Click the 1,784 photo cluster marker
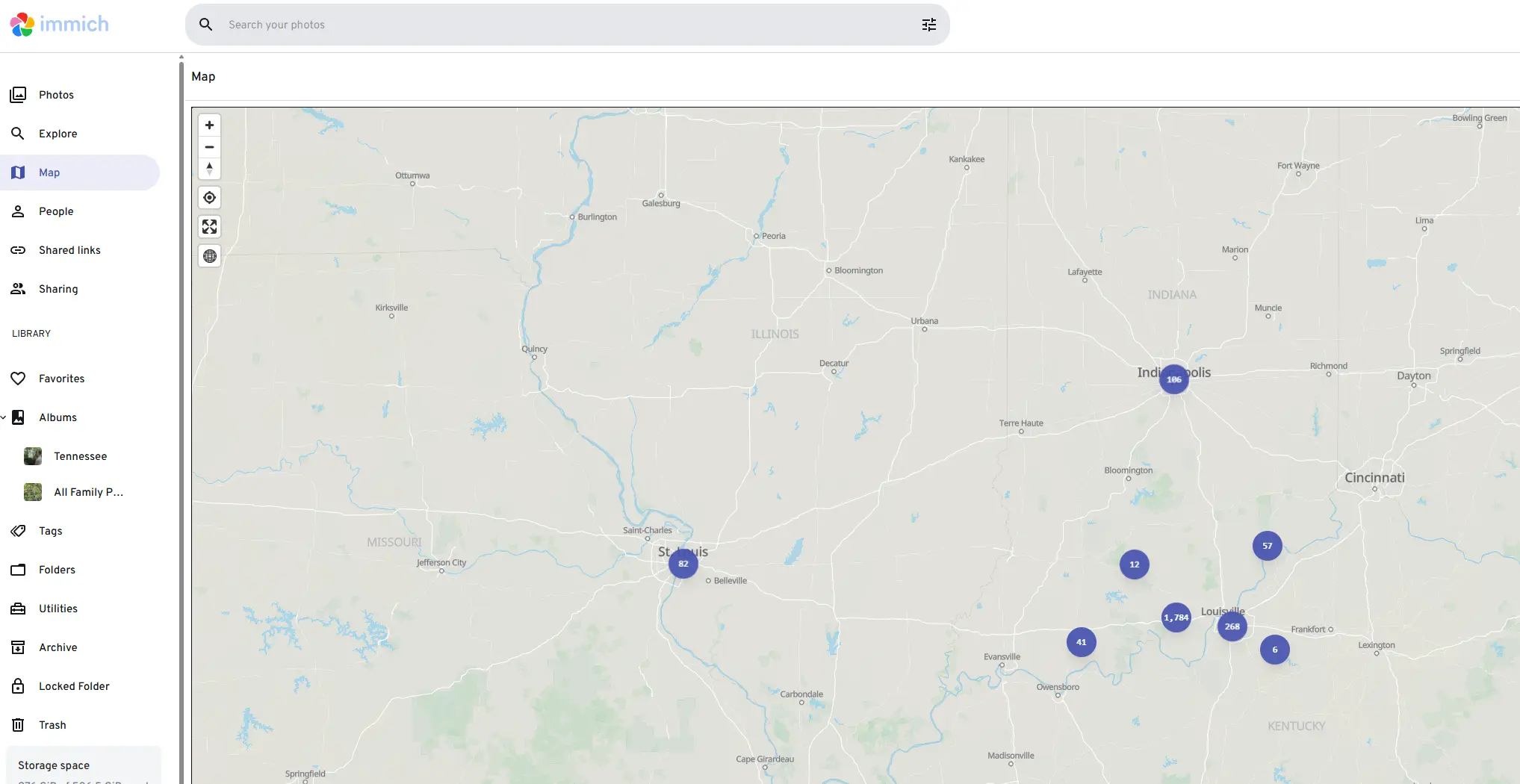Image resolution: width=1520 pixels, height=784 pixels. (1176, 617)
